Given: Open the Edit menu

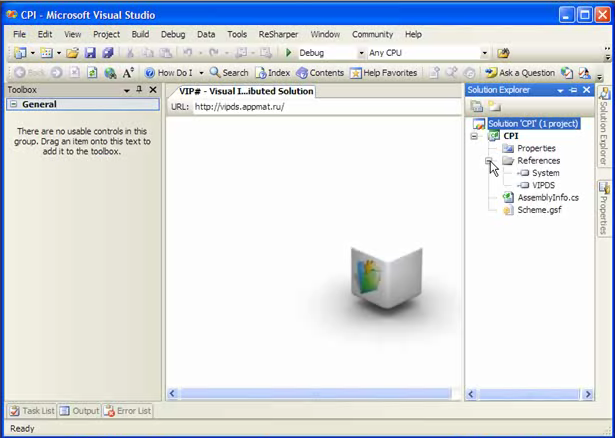Looking at the screenshot, I should click(x=45, y=35).
